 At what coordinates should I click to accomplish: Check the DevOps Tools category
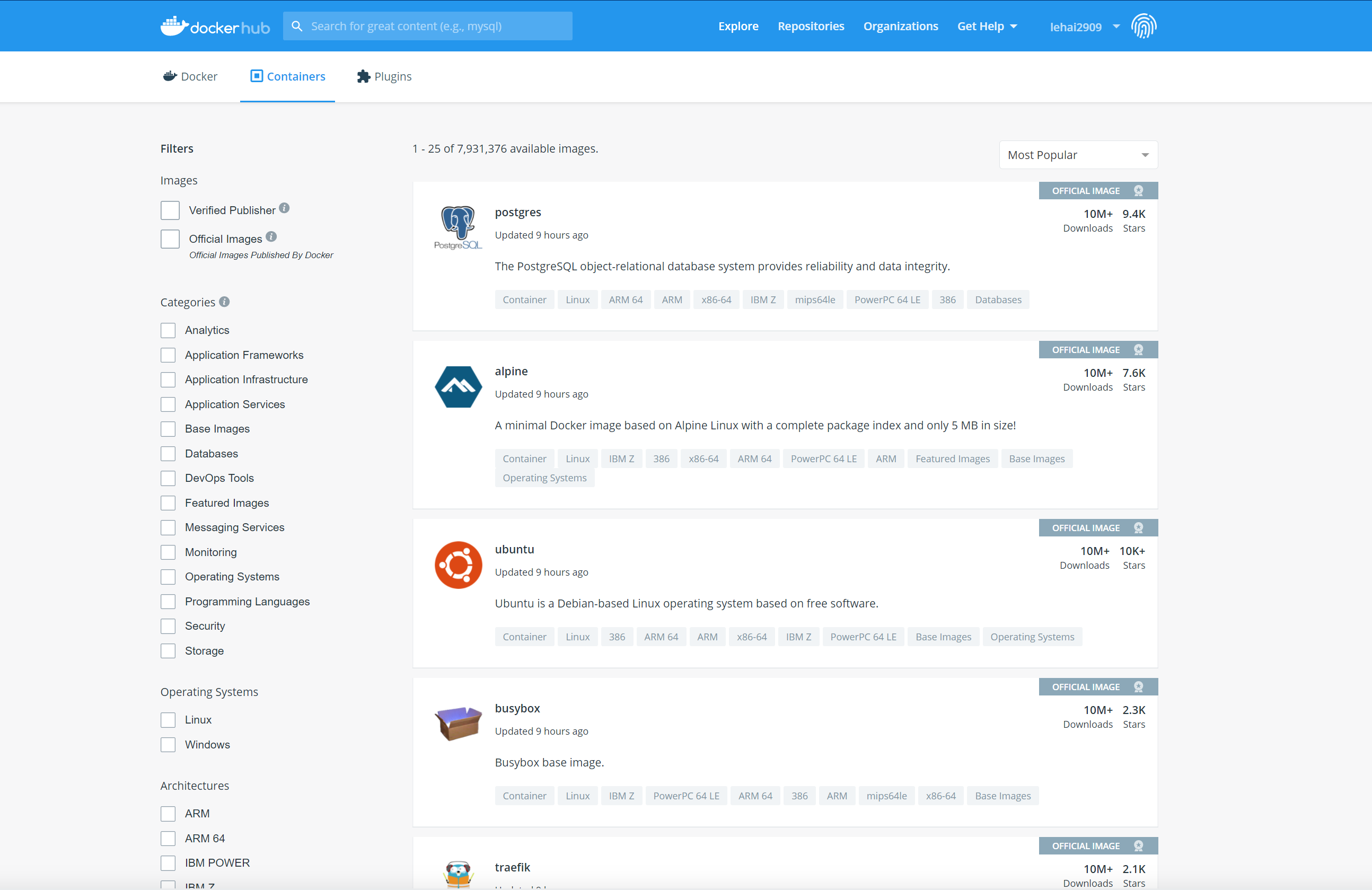pyautogui.click(x=168, y=478)
